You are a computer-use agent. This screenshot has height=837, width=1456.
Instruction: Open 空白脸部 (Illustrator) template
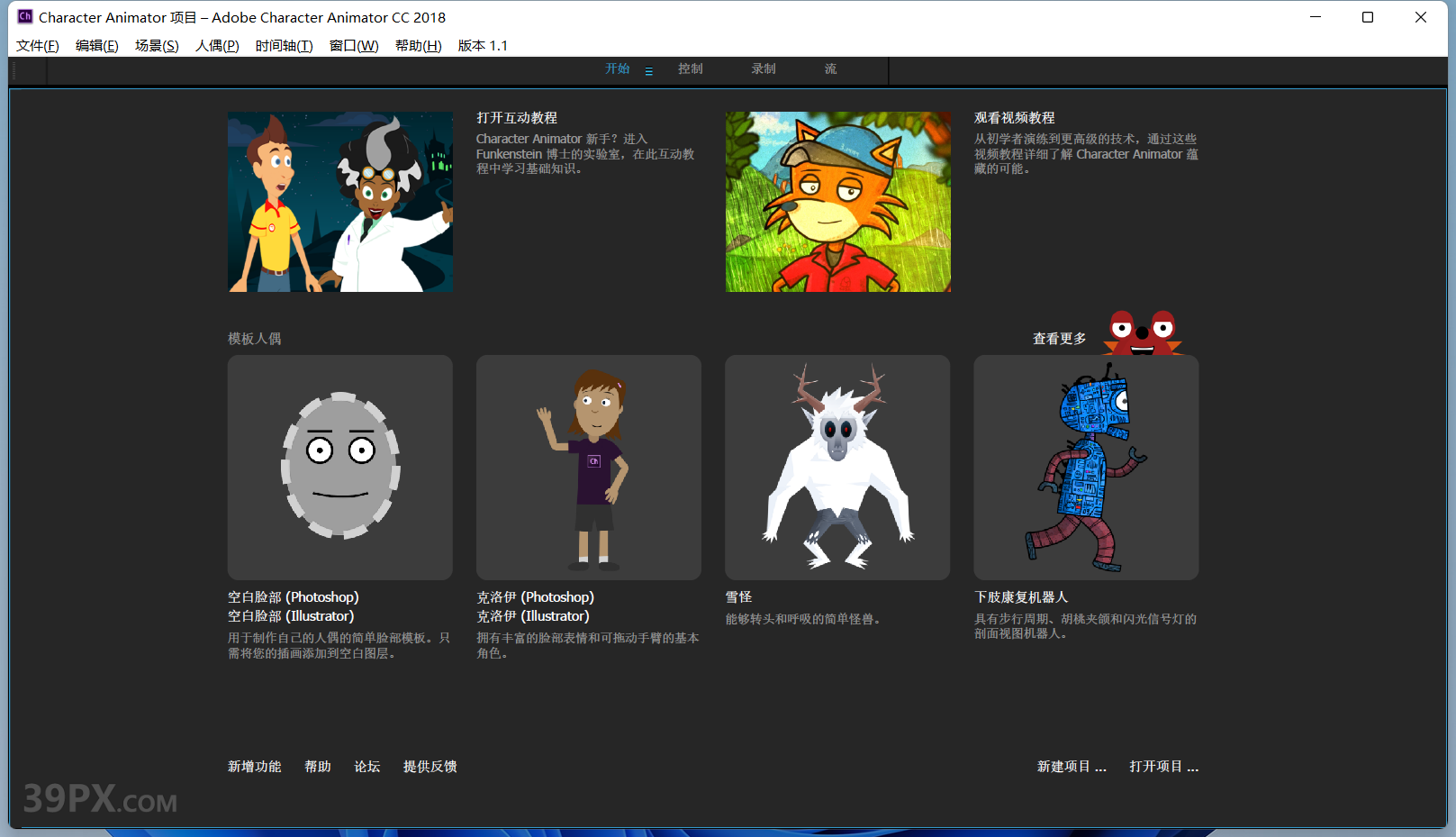(291, 616)
